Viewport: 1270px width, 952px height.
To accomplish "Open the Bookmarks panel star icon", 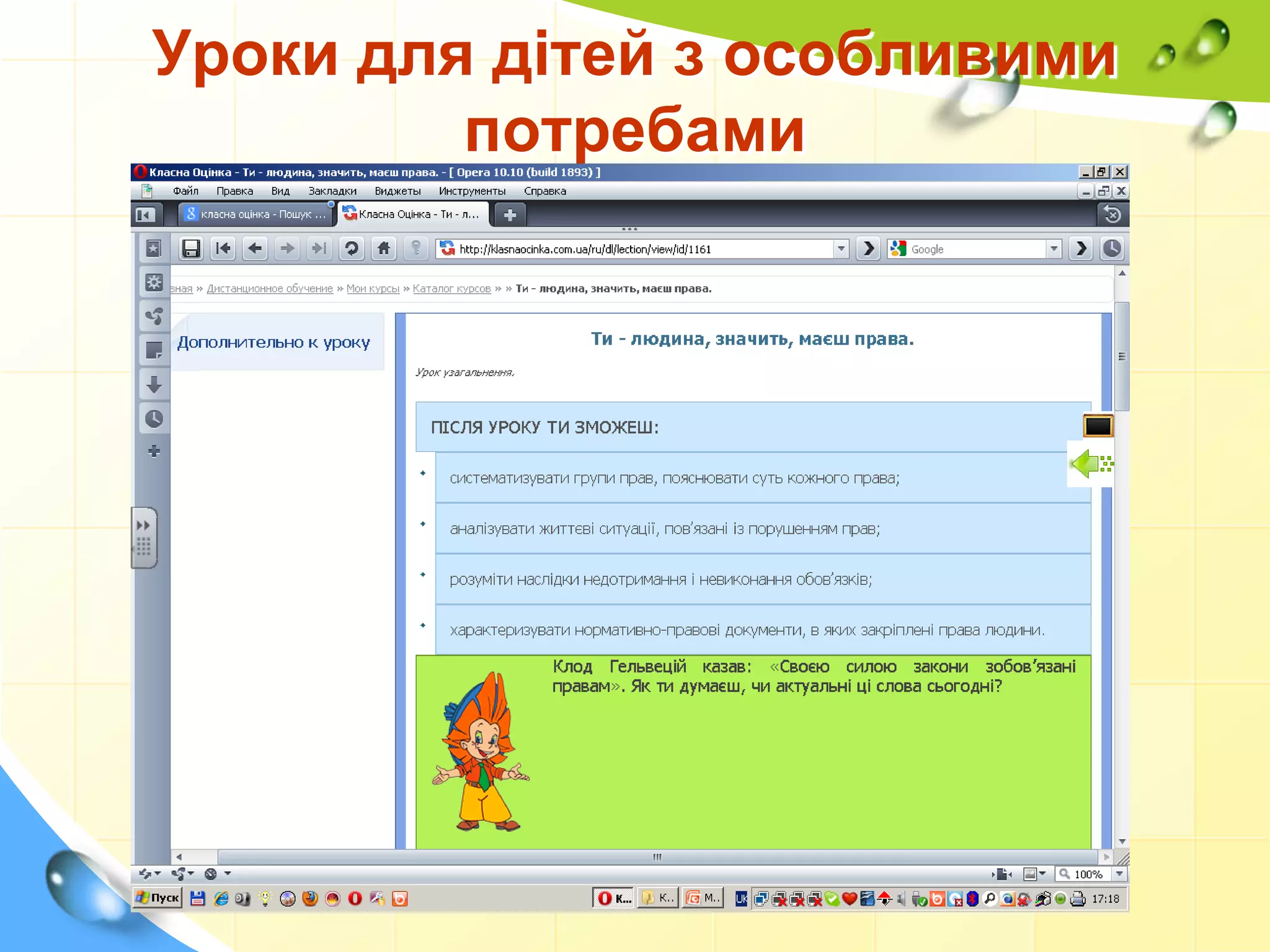I will pyautogui.click(x=154, y=249).
